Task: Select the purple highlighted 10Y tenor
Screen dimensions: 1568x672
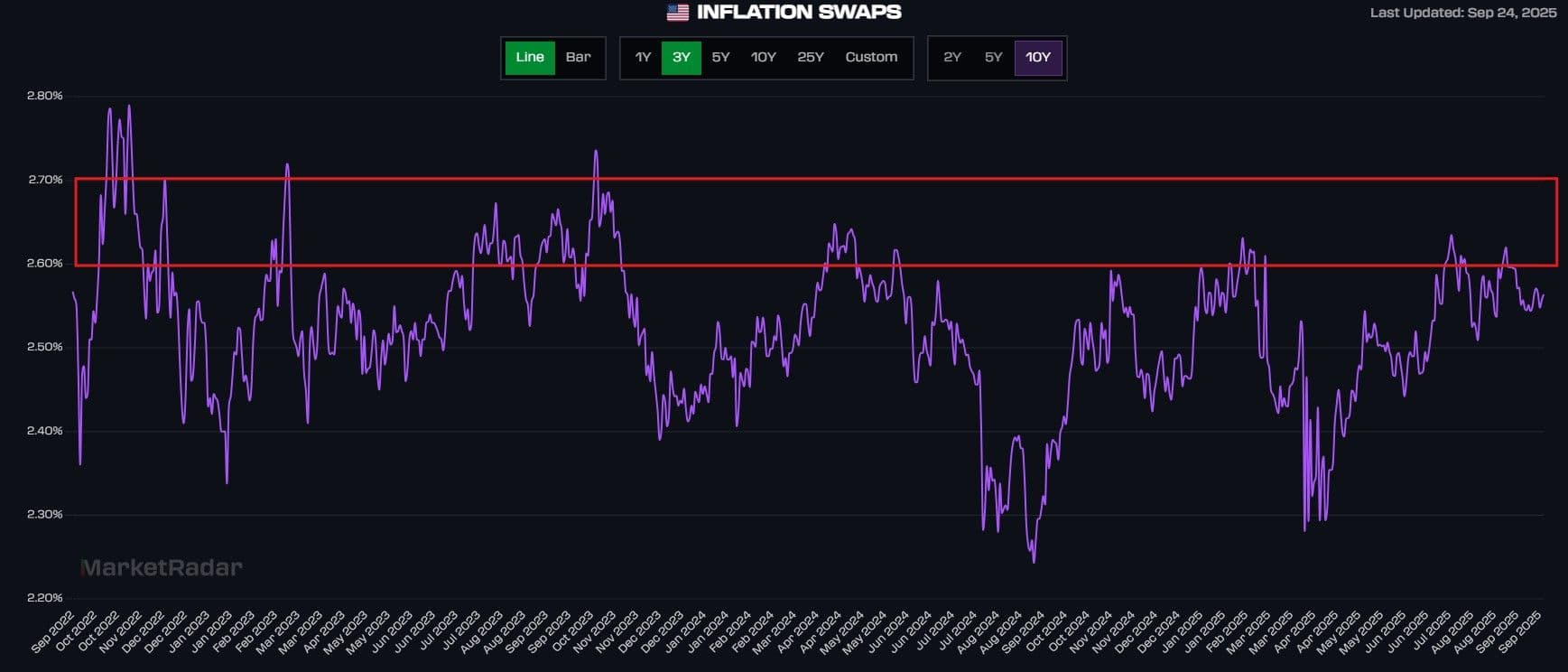Action: coord(1038,57)
